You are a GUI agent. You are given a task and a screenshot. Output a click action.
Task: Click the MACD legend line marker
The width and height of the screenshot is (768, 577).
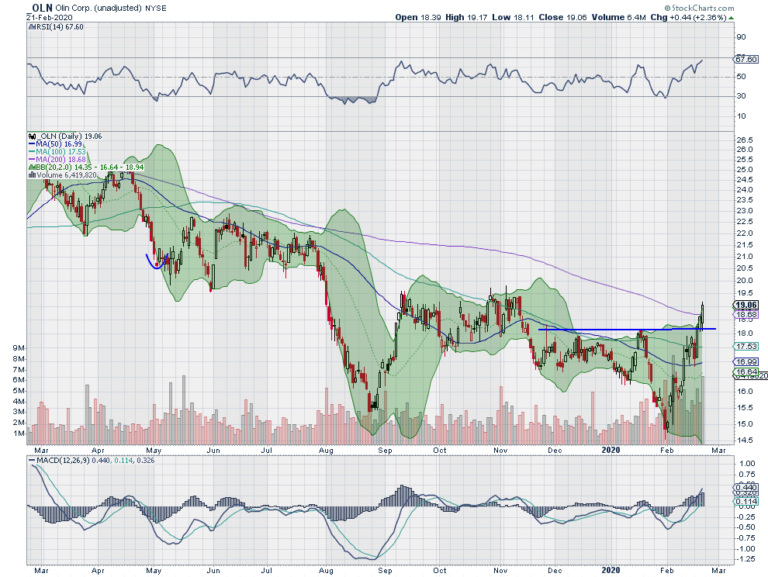tap(32, 460)
